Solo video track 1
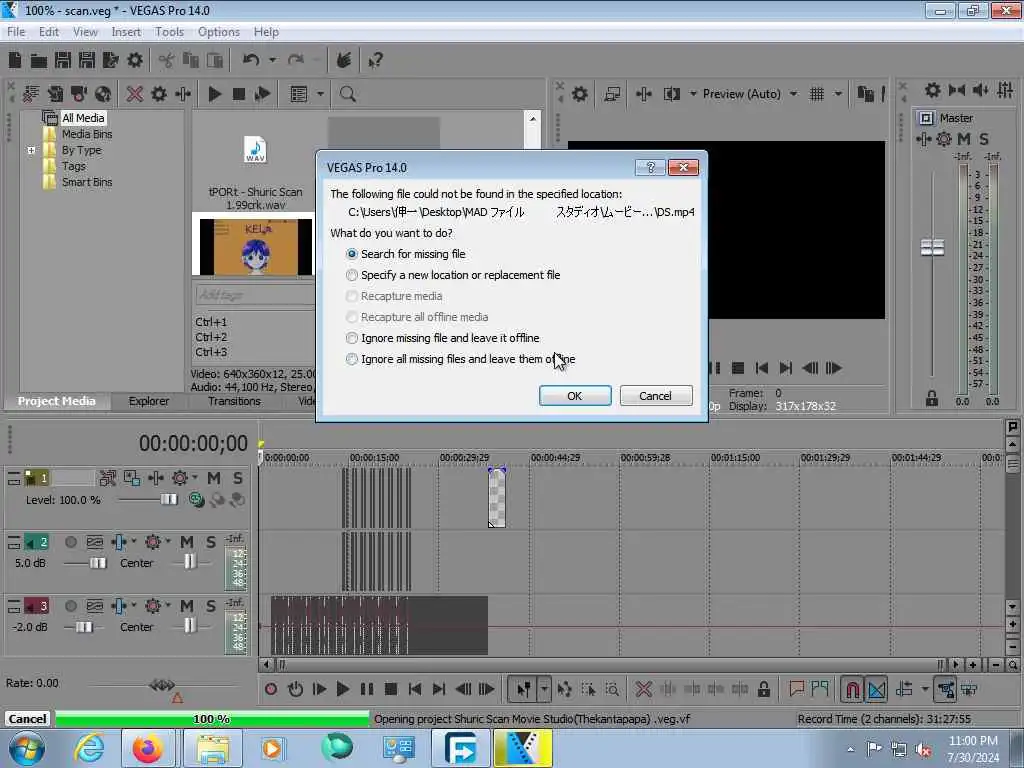1024x768 pixels. (238, 478)
